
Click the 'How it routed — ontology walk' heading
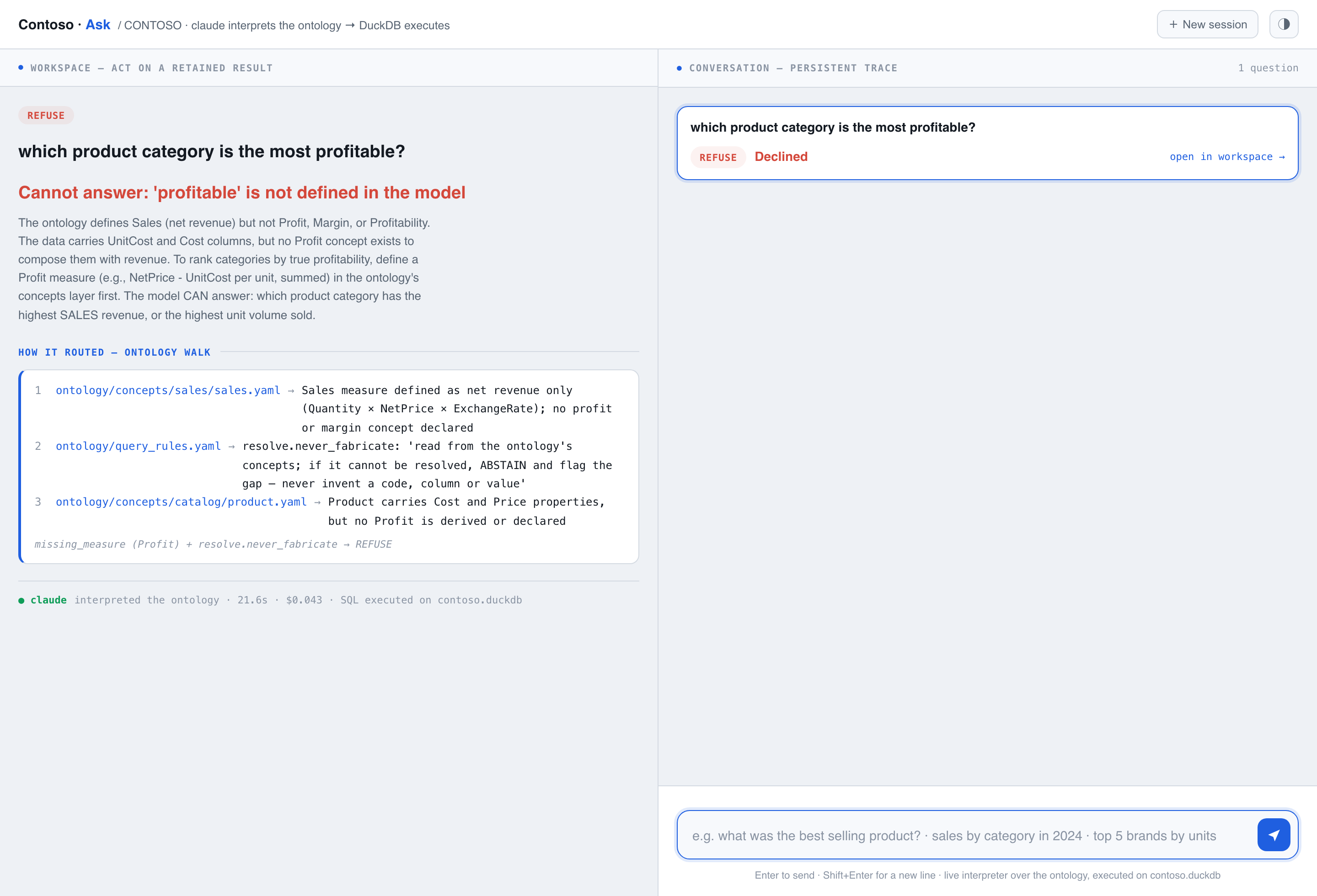point(114,352)
